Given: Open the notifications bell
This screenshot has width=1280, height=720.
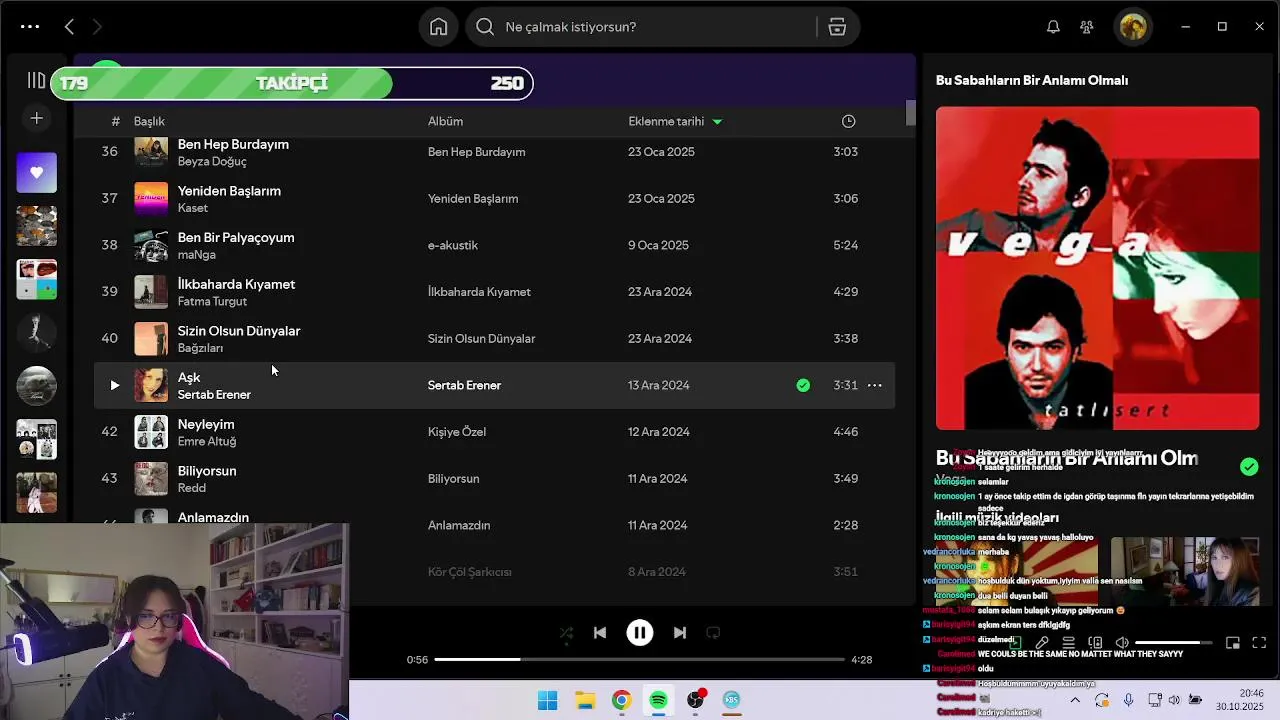Looking at the screenshot, I should click(x=1053, y=27).
